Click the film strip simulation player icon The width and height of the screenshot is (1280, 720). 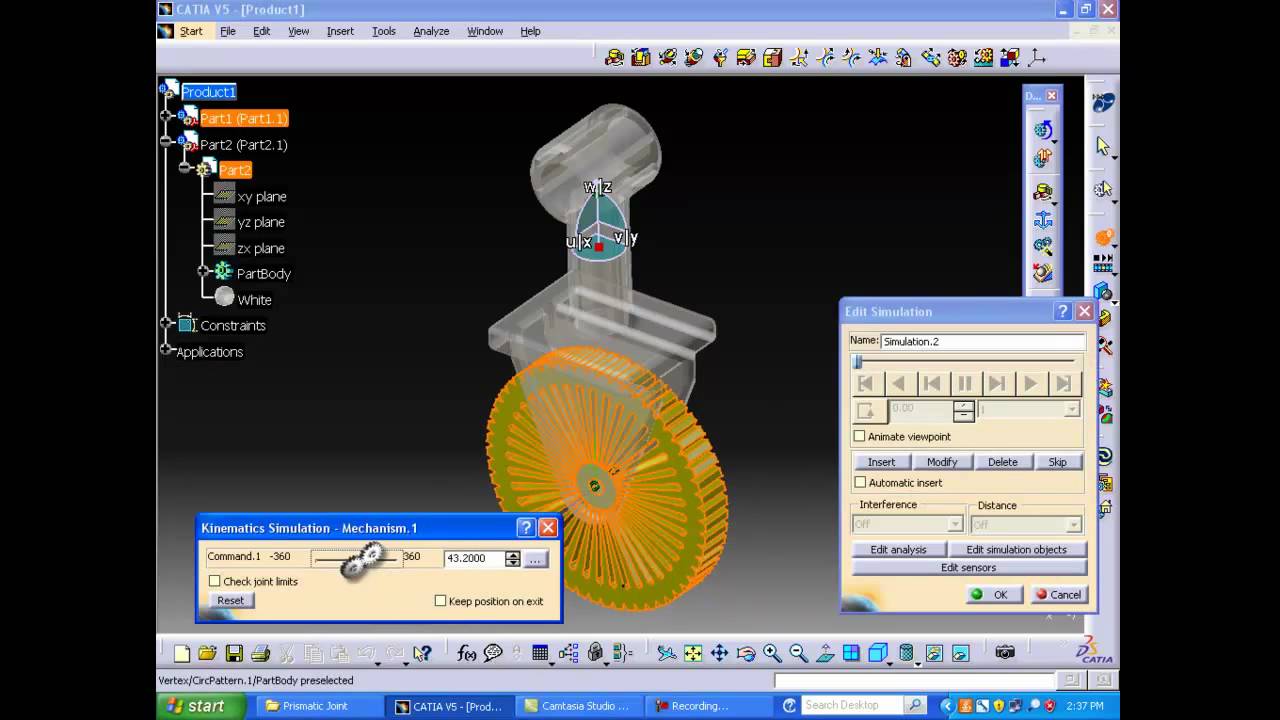pyautogui.click(x=1103, y=264)
